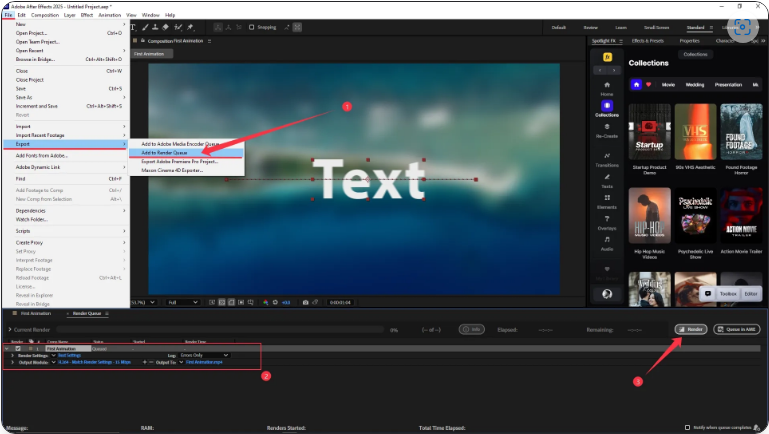Open Audio category in Spotlight FX
Viewport: 769px width, 434px height.
[607, 243]
